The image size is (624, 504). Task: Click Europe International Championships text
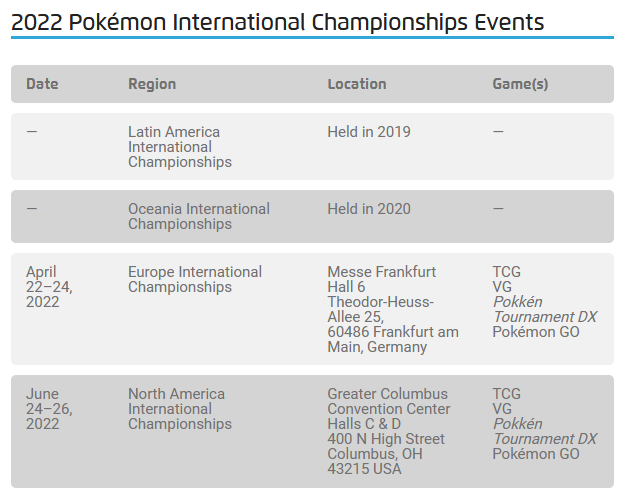click(195, 279)
